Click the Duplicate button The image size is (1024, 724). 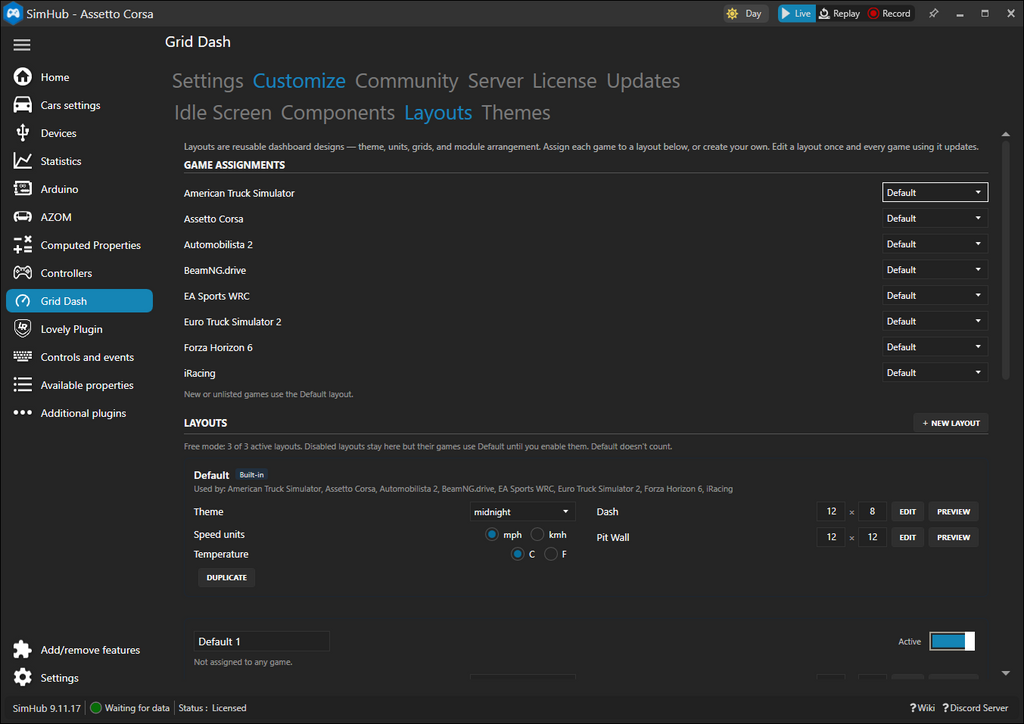[227, 577]
